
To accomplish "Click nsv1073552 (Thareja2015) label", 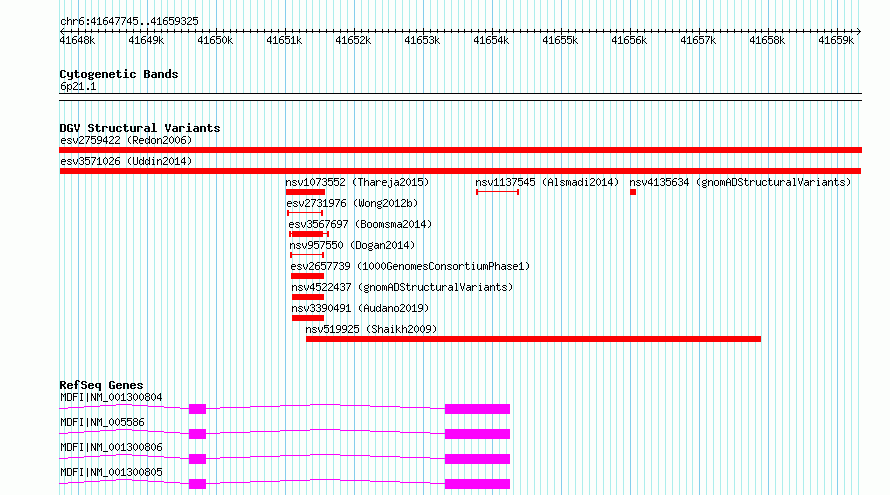I will coord(357,182).
